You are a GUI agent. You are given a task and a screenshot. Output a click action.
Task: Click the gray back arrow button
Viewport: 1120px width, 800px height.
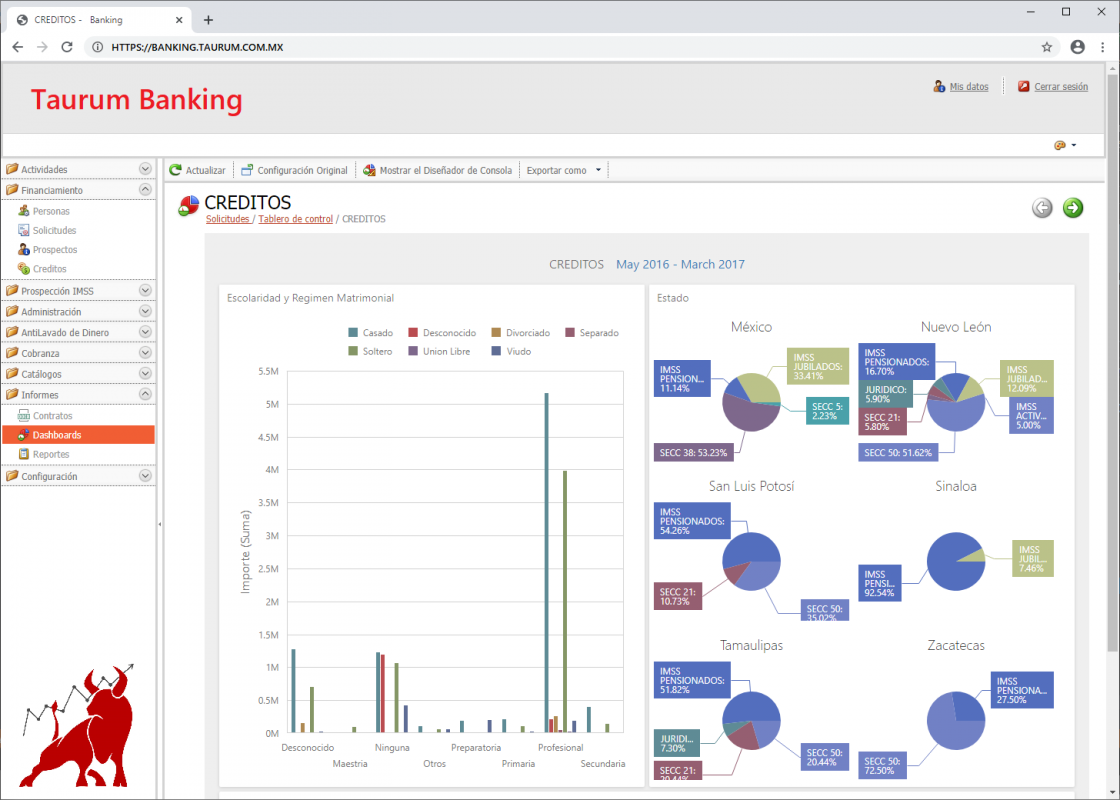click(x=1042, y=208)
